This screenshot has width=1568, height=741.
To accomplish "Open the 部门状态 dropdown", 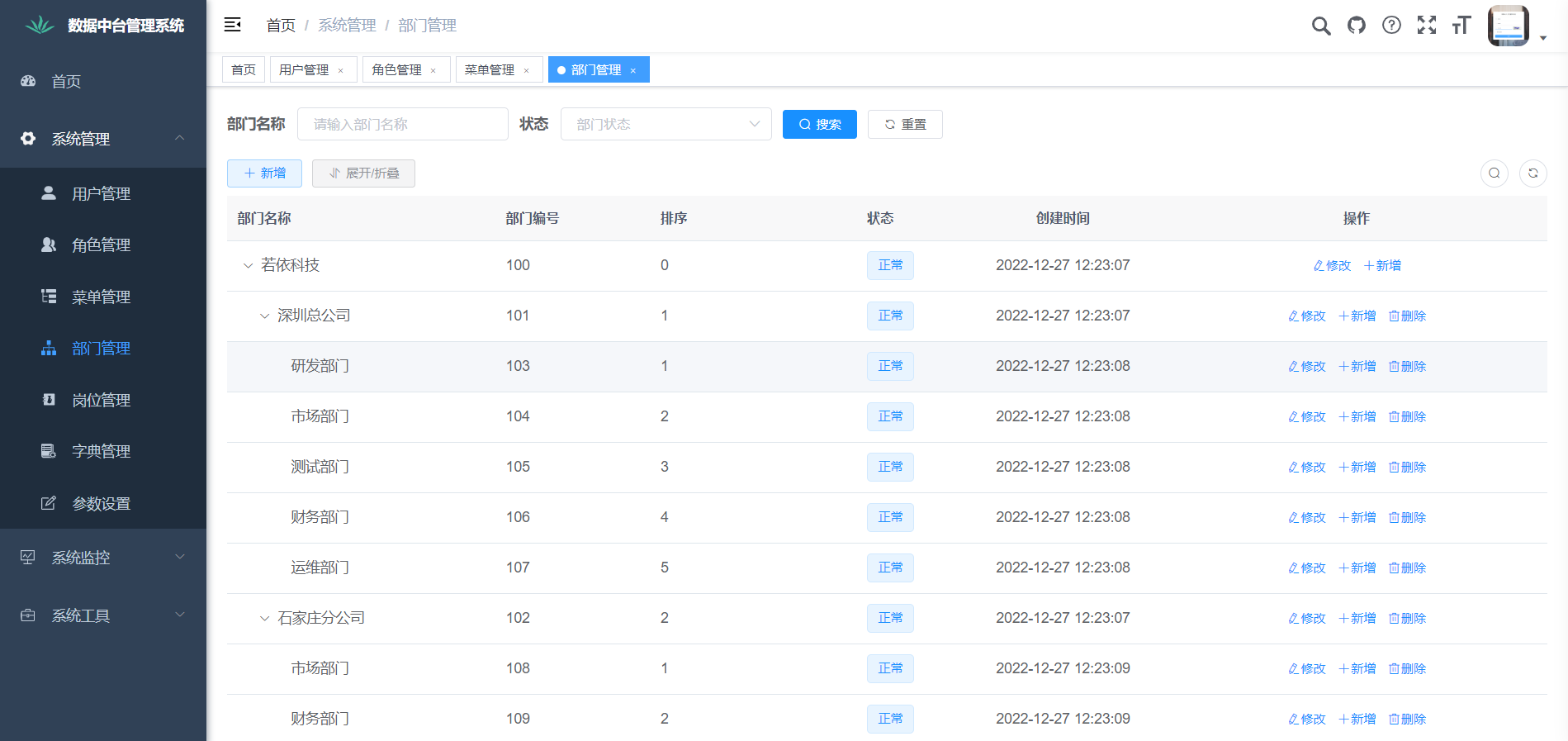I will [666, 124].
